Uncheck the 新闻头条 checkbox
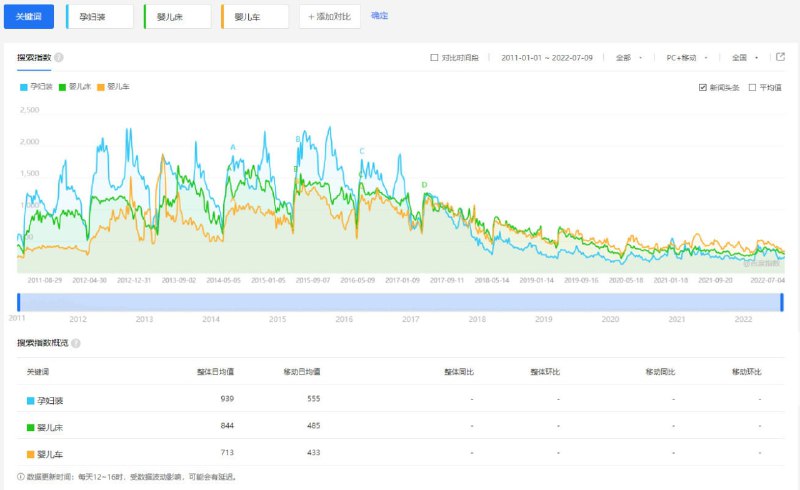This screenshot has width=800, height=490. pyautogui.click(x=703, y=88)
